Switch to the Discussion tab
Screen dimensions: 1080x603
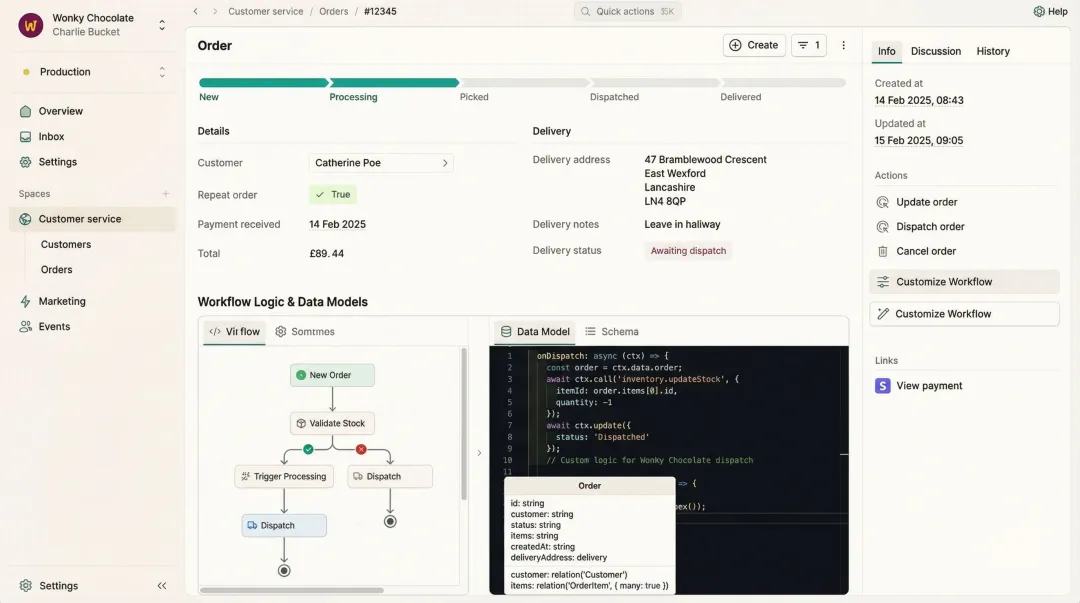[x=935, y=51]
